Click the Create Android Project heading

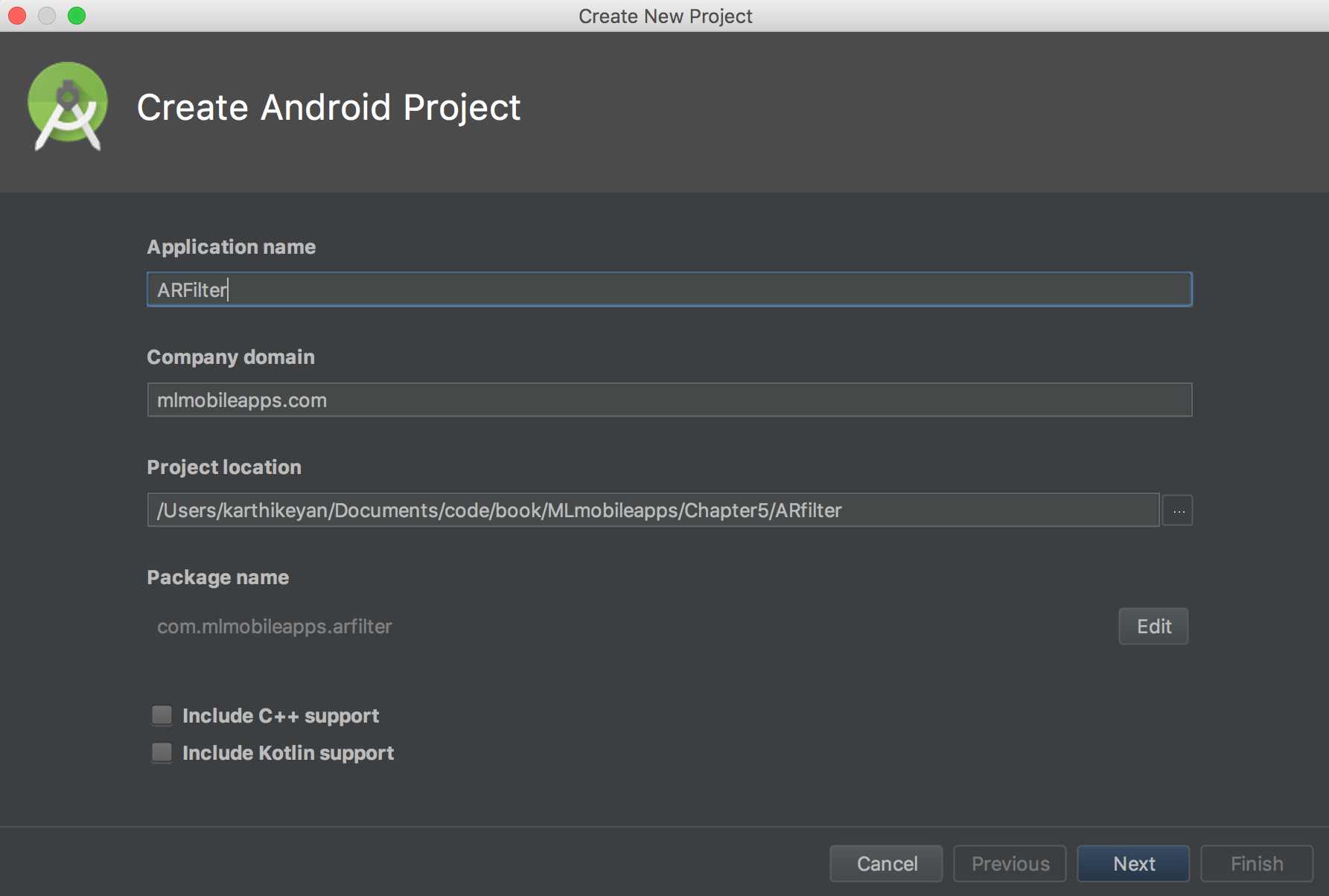[x=329, y=107]
